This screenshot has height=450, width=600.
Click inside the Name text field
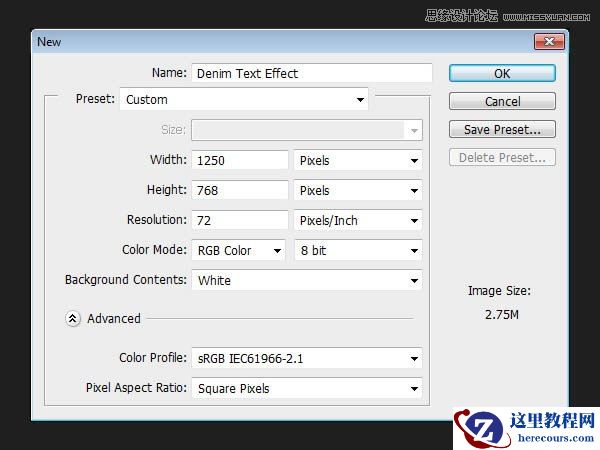pos(312,73)
